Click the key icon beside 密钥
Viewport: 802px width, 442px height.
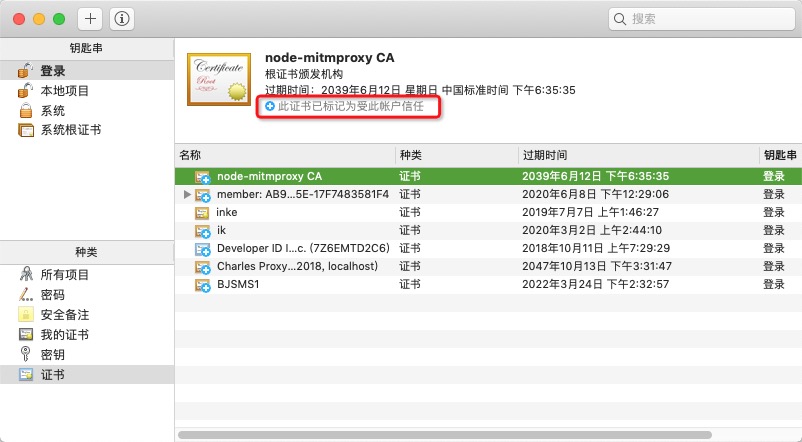click(25, 354)
